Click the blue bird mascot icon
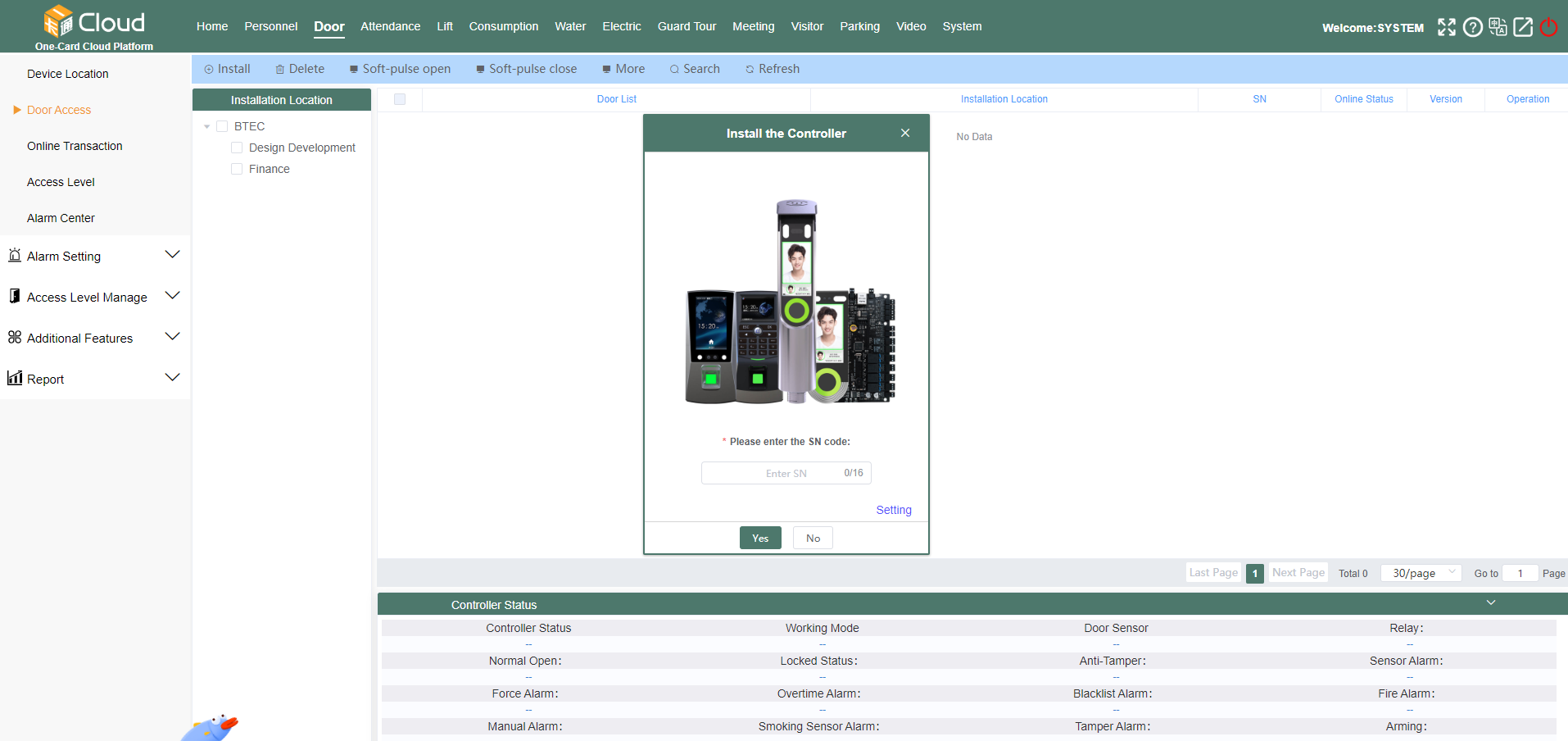This screenshot has width=1568, height=741. (x=211, y=729)
